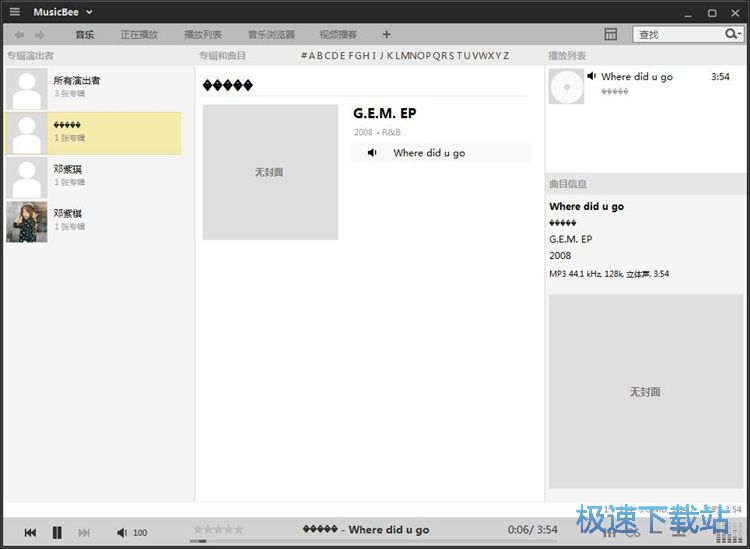Image resolution: width=750 pixels, height=549 pixels.
Task: Jump to # in alphabet bar
Action: tap(304, 55)
